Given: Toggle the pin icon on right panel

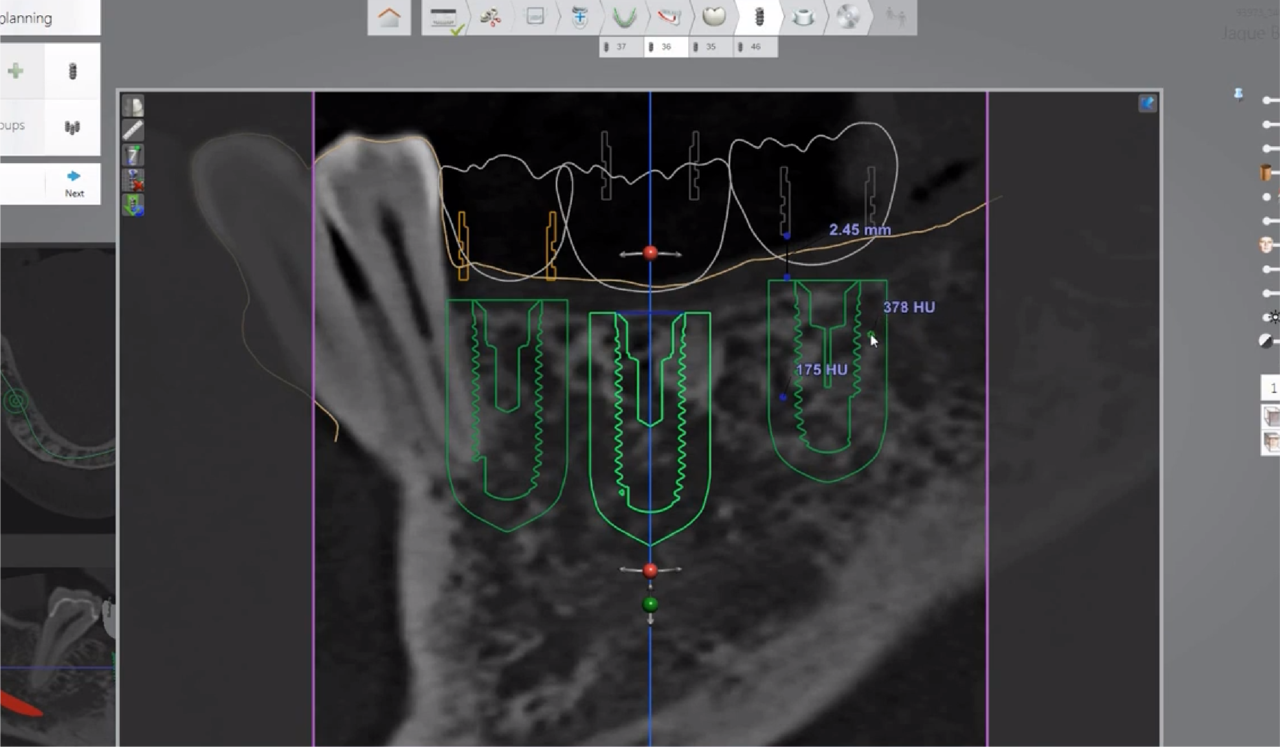Looking at the screenshot, I should point(1239,94).
